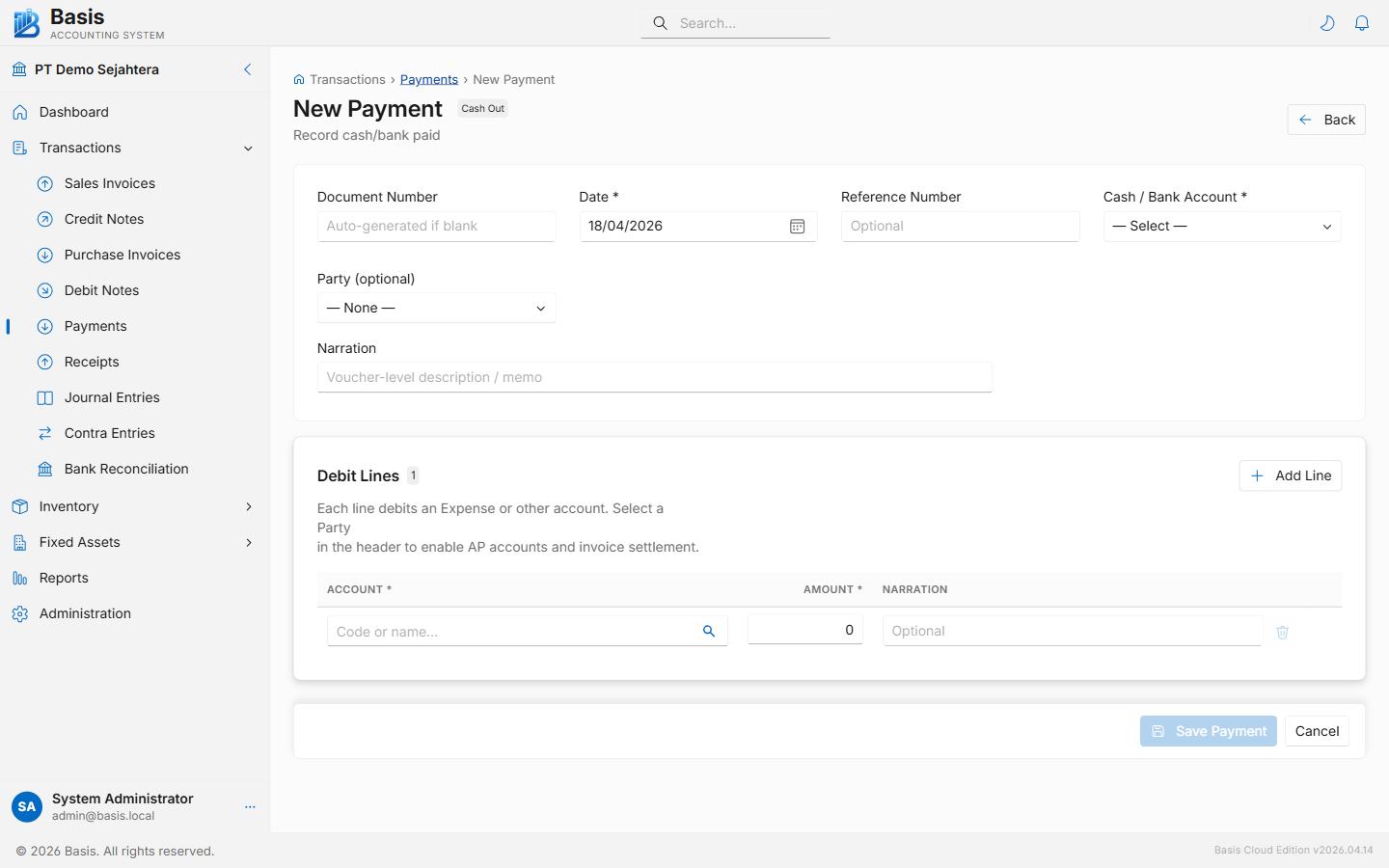Viewport: 1389px width, 868px height.
Task: Click the Credit Notes icon
Action: click(x=44, y=219)
